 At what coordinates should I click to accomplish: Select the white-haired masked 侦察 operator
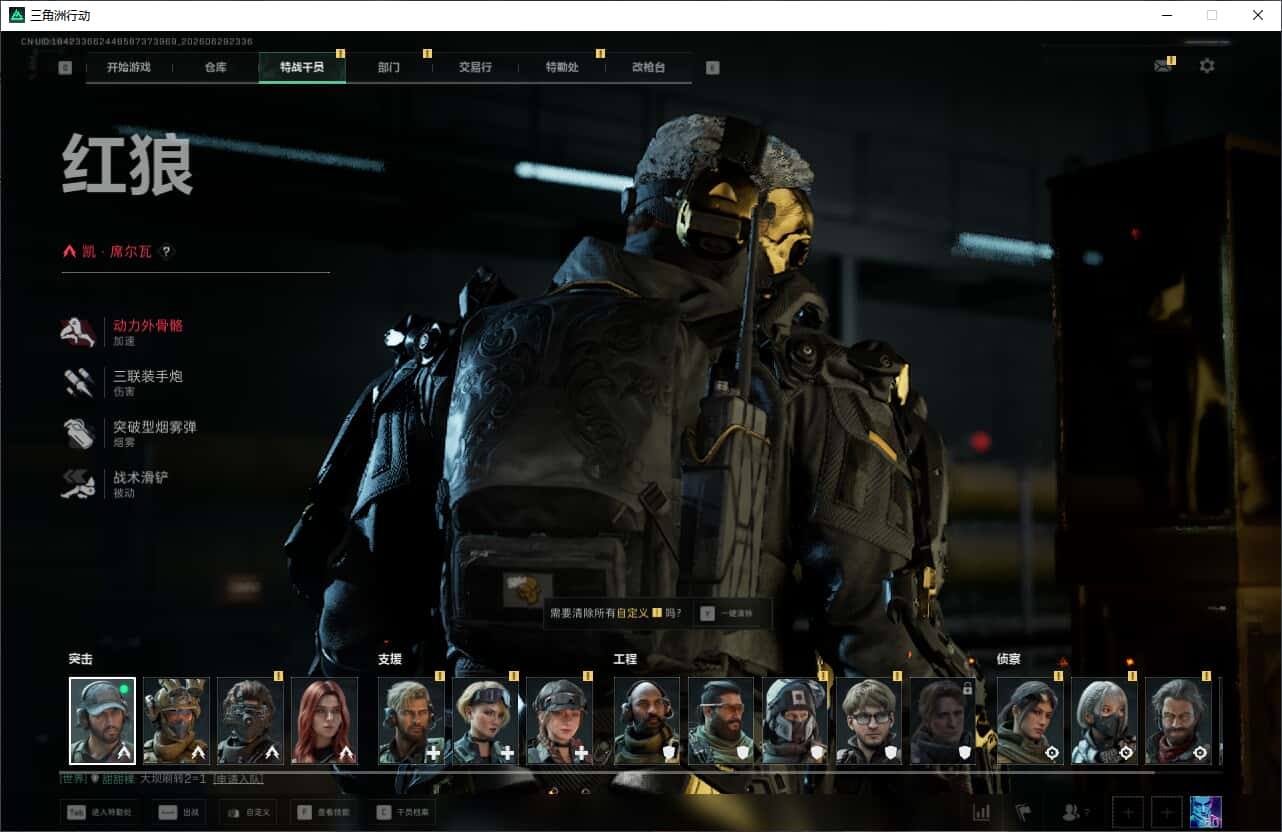(1104, 721)
